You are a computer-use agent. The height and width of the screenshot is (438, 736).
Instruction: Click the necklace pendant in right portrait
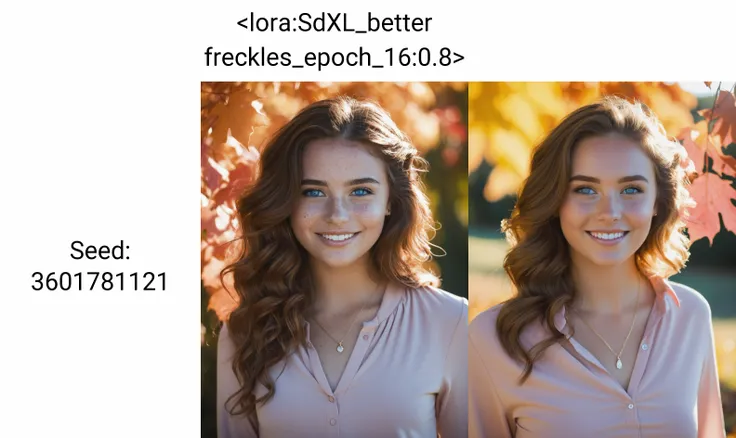click(619, 363)
